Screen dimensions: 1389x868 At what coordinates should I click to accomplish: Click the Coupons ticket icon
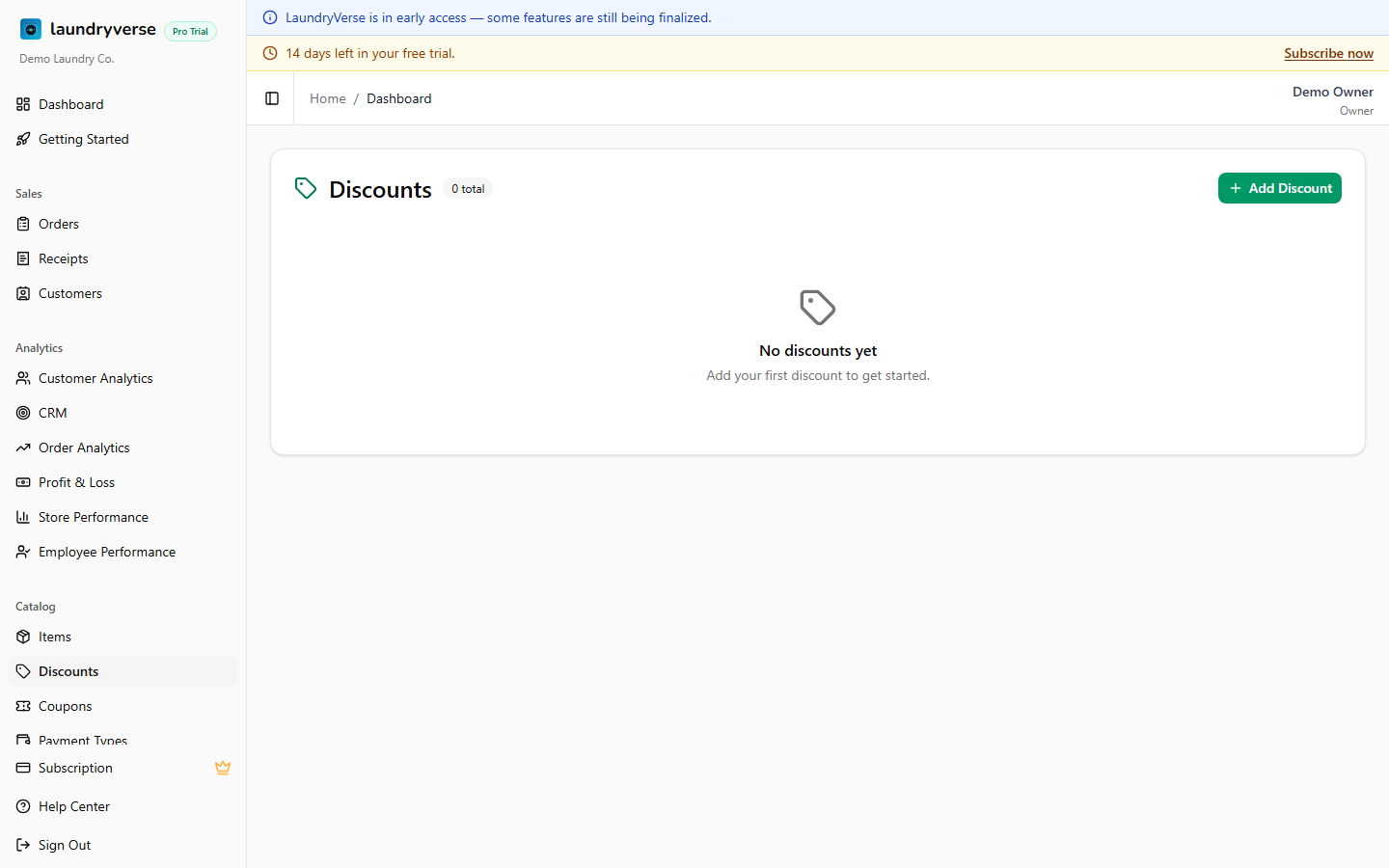(23, 706)
